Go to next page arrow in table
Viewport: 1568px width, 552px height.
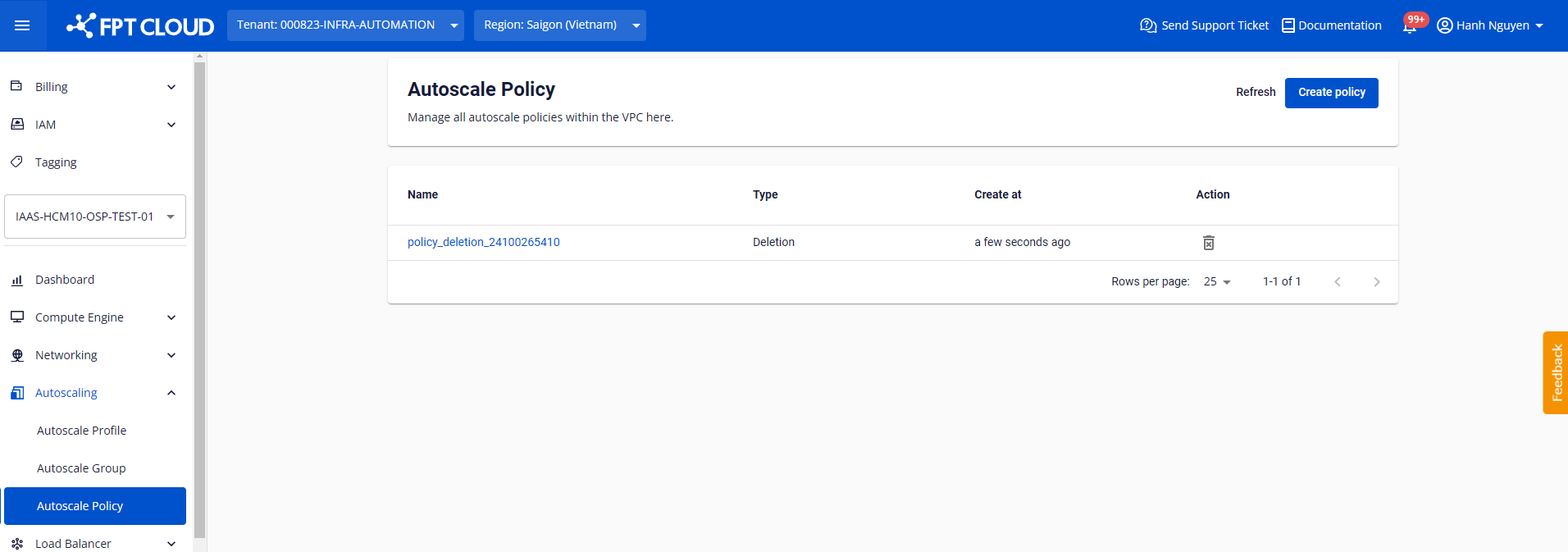[1376, 282]
